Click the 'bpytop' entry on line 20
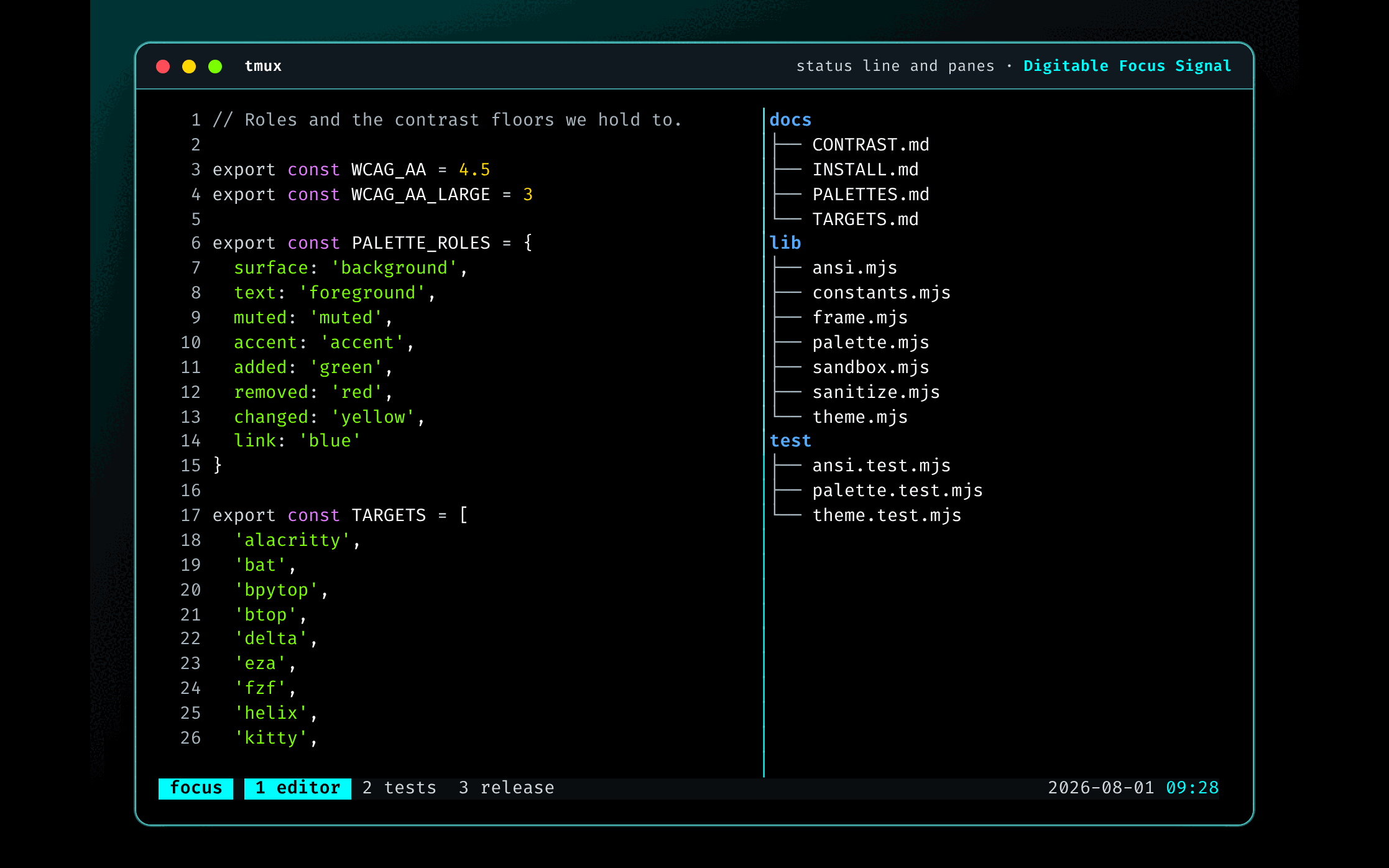Image resolution: width=1389 pixels, height=868 pixels. click(x=277, y=589)
